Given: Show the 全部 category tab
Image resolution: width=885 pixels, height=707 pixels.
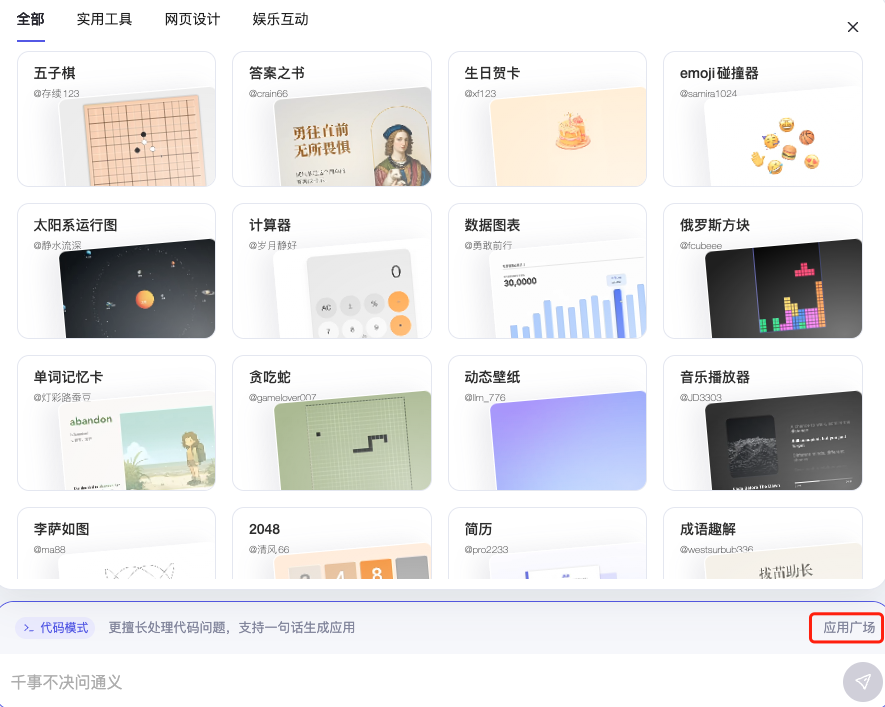Looking at the screenshot, I should pyautogui.click(x=31, y=19).
